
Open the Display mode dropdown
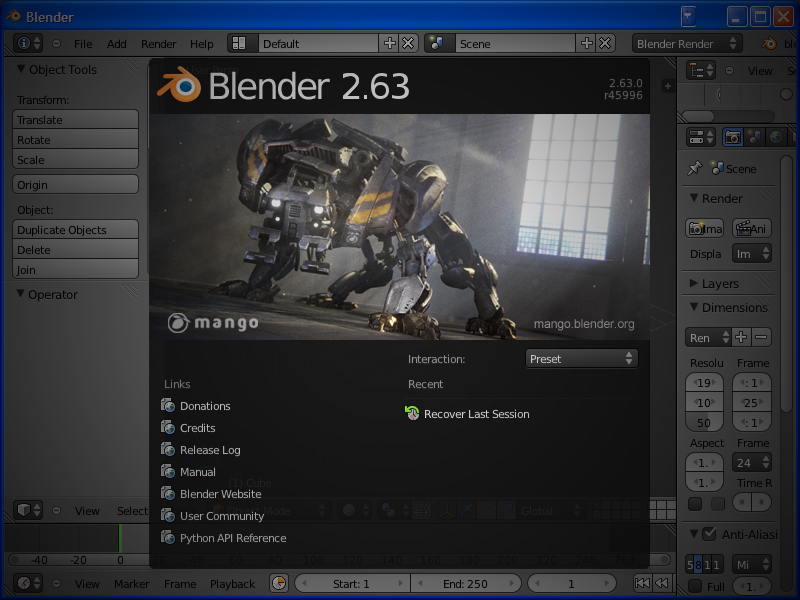click(x=752, y=254)
